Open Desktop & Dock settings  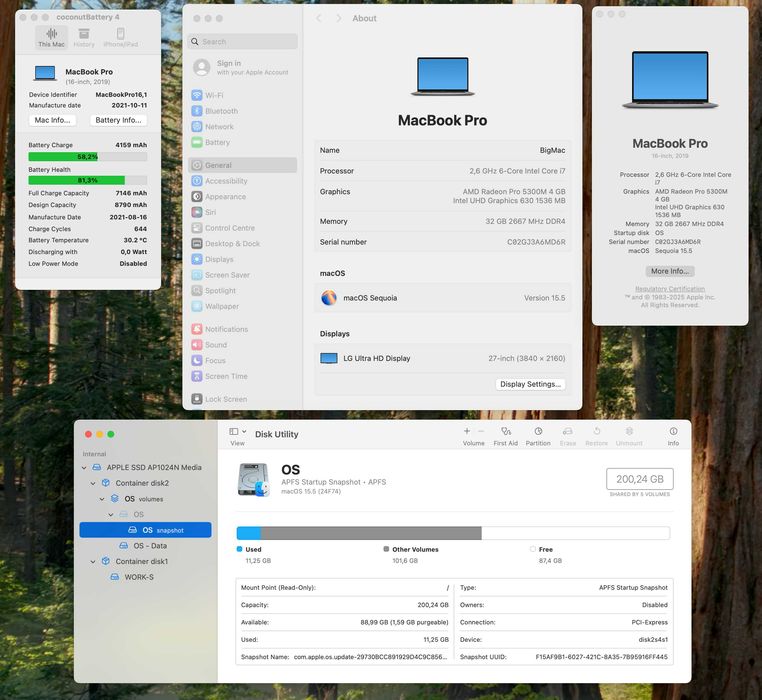pyautogui.click(x=242, y=244)
